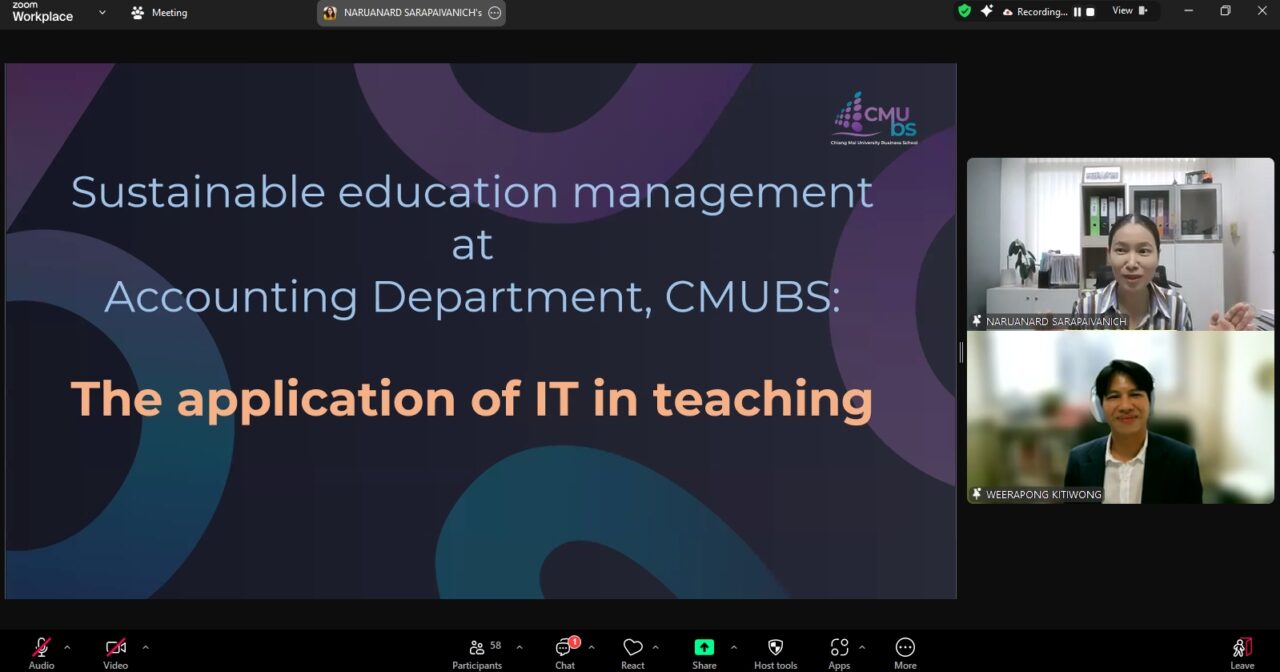Image resolution: width=1280 pixels, height=672 pixels.
Task: Turn on camera with Video button
Action: click(x=115, y=648)
